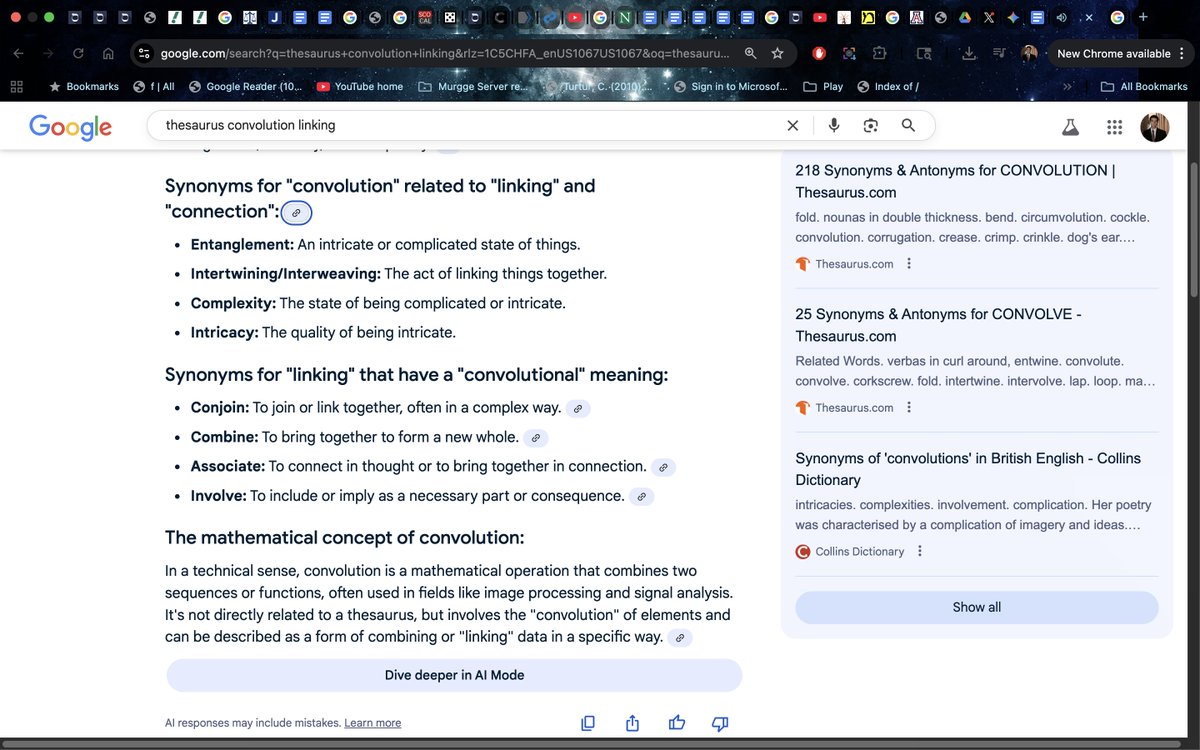Open Collins Dictionary convolutions result
This screenshot has width=1200, height=750.
tap(968, 469)
